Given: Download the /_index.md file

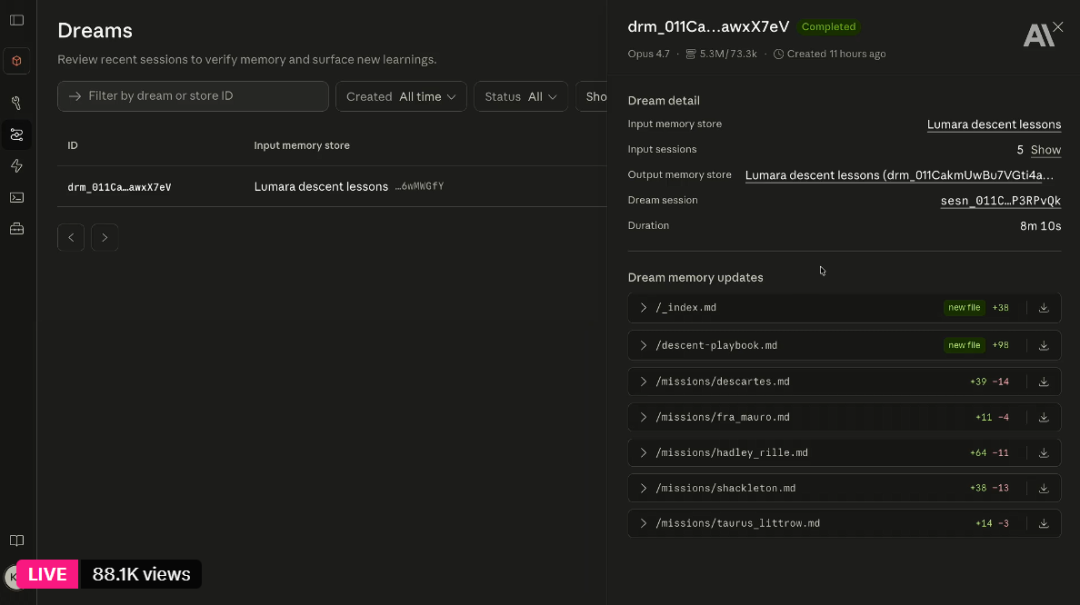Looking at the screenshot, I should [x=1043, y=308].
